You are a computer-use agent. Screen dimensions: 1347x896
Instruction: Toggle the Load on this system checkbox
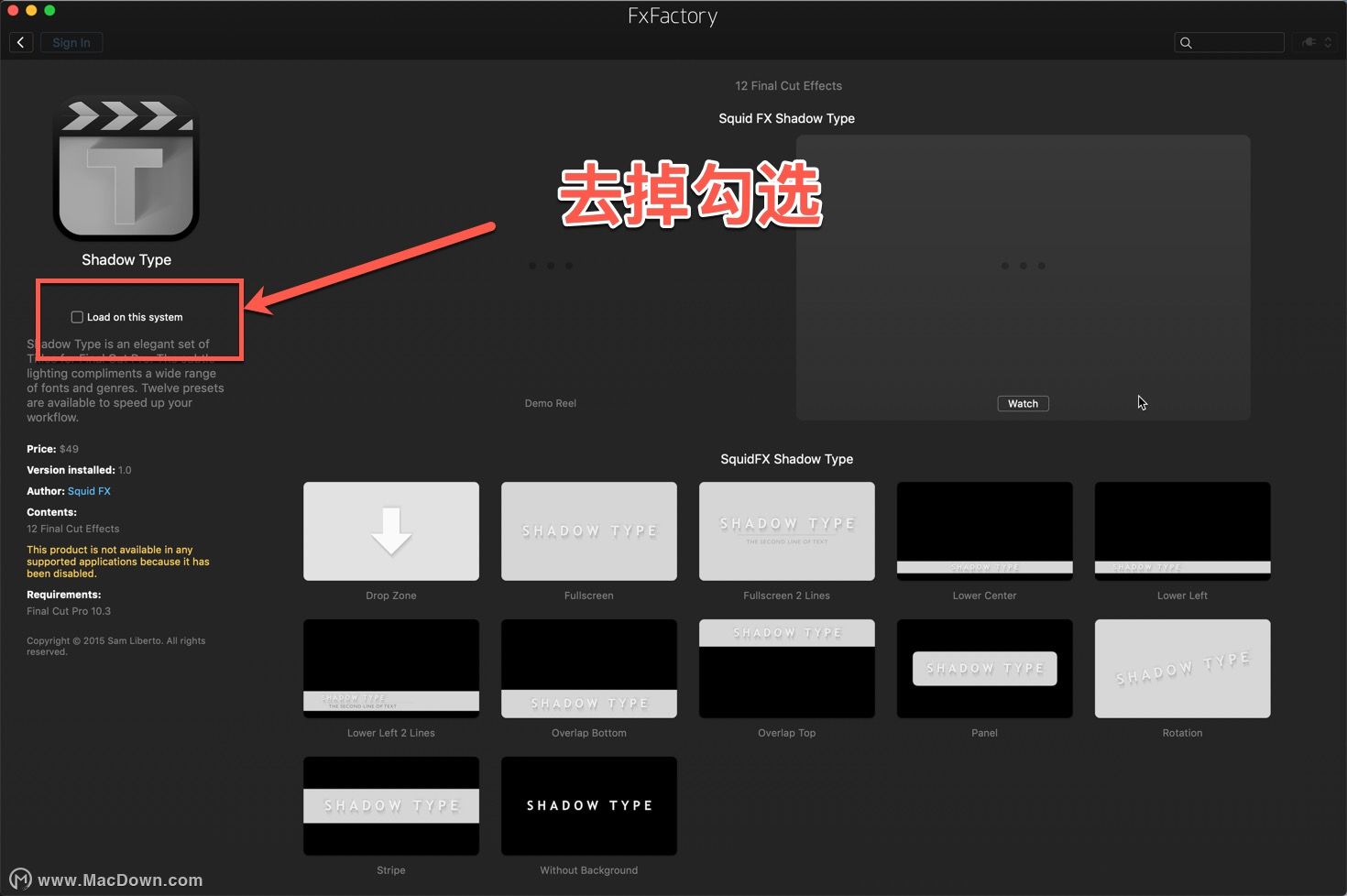click(x=77, y=317)
